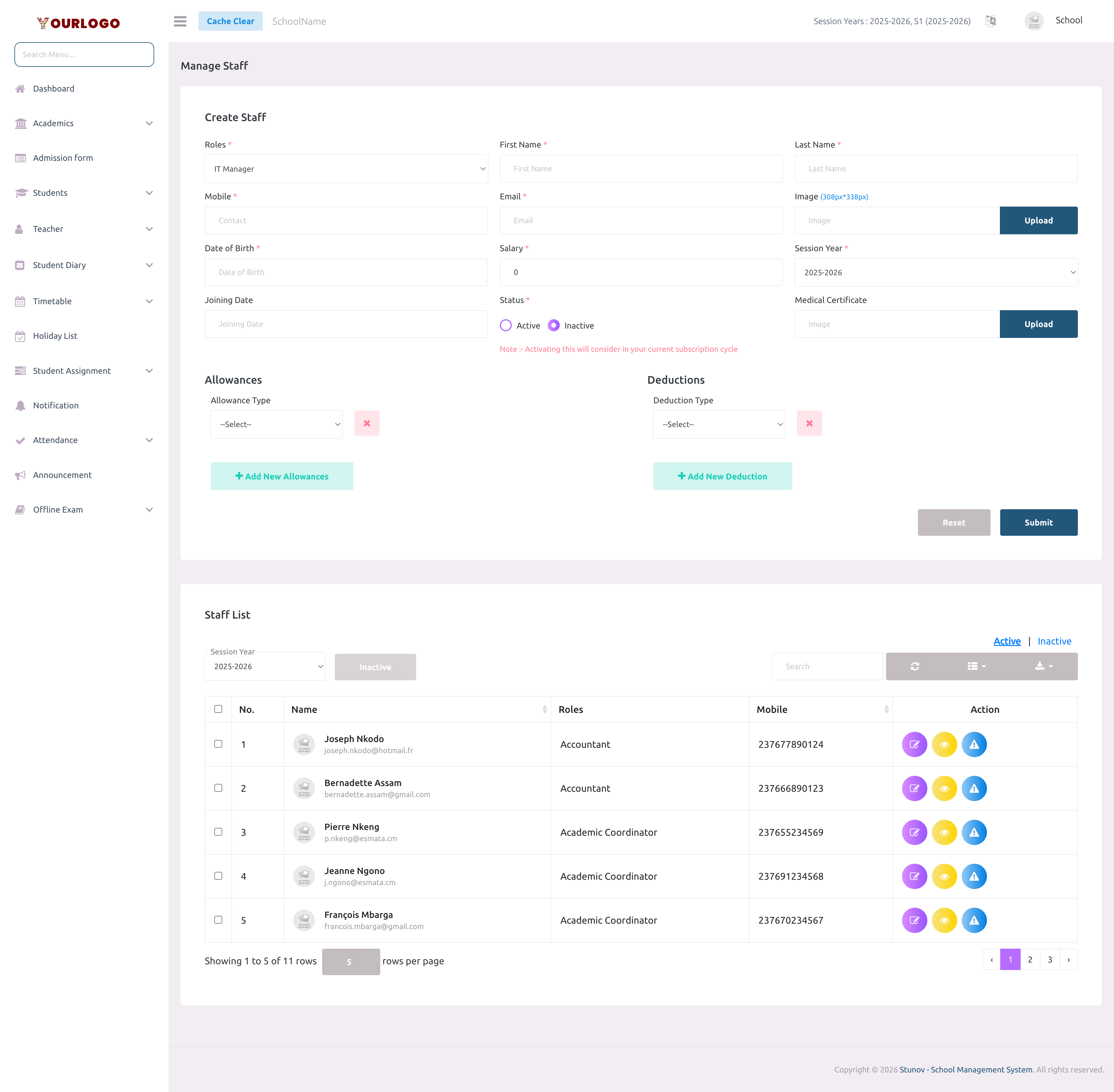Image resolution: width=1114 pixels, height=1092 pixels.
Task: Open the Notification menu in the sidebar
Action: (x=55, y=405)
